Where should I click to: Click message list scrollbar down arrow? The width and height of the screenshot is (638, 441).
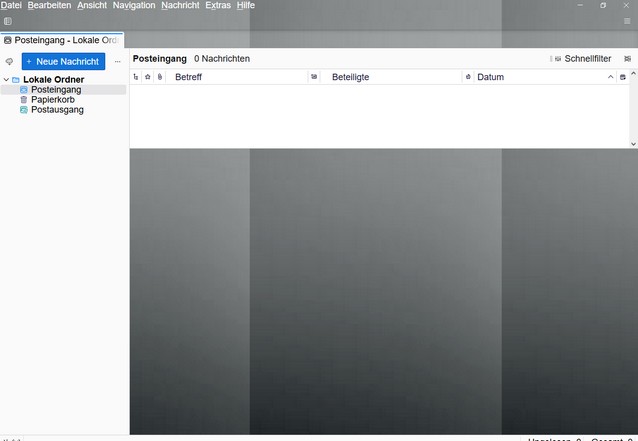point(633,144)
